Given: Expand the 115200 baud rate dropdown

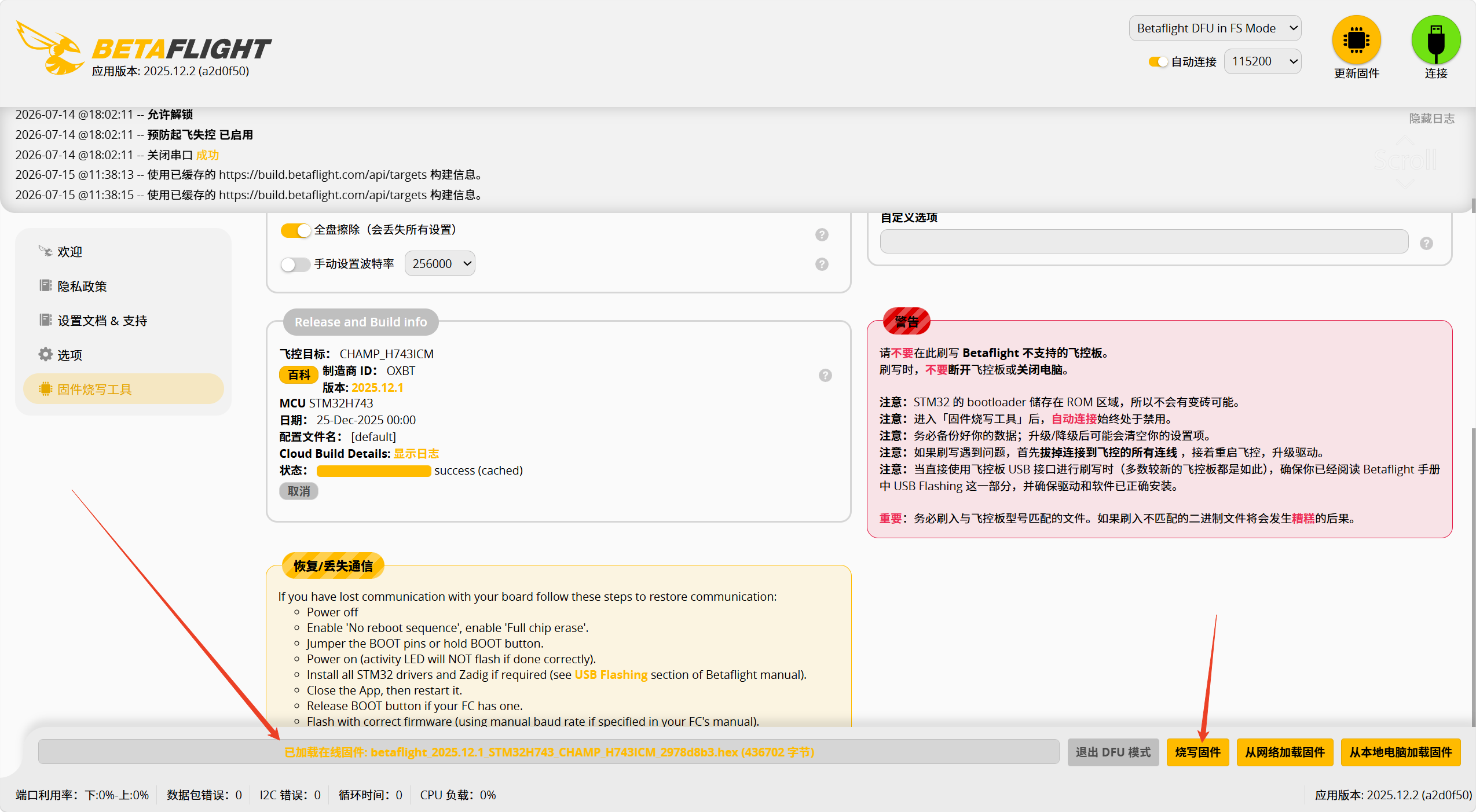Looking at the screenshot, I should tap(1262, 61).
